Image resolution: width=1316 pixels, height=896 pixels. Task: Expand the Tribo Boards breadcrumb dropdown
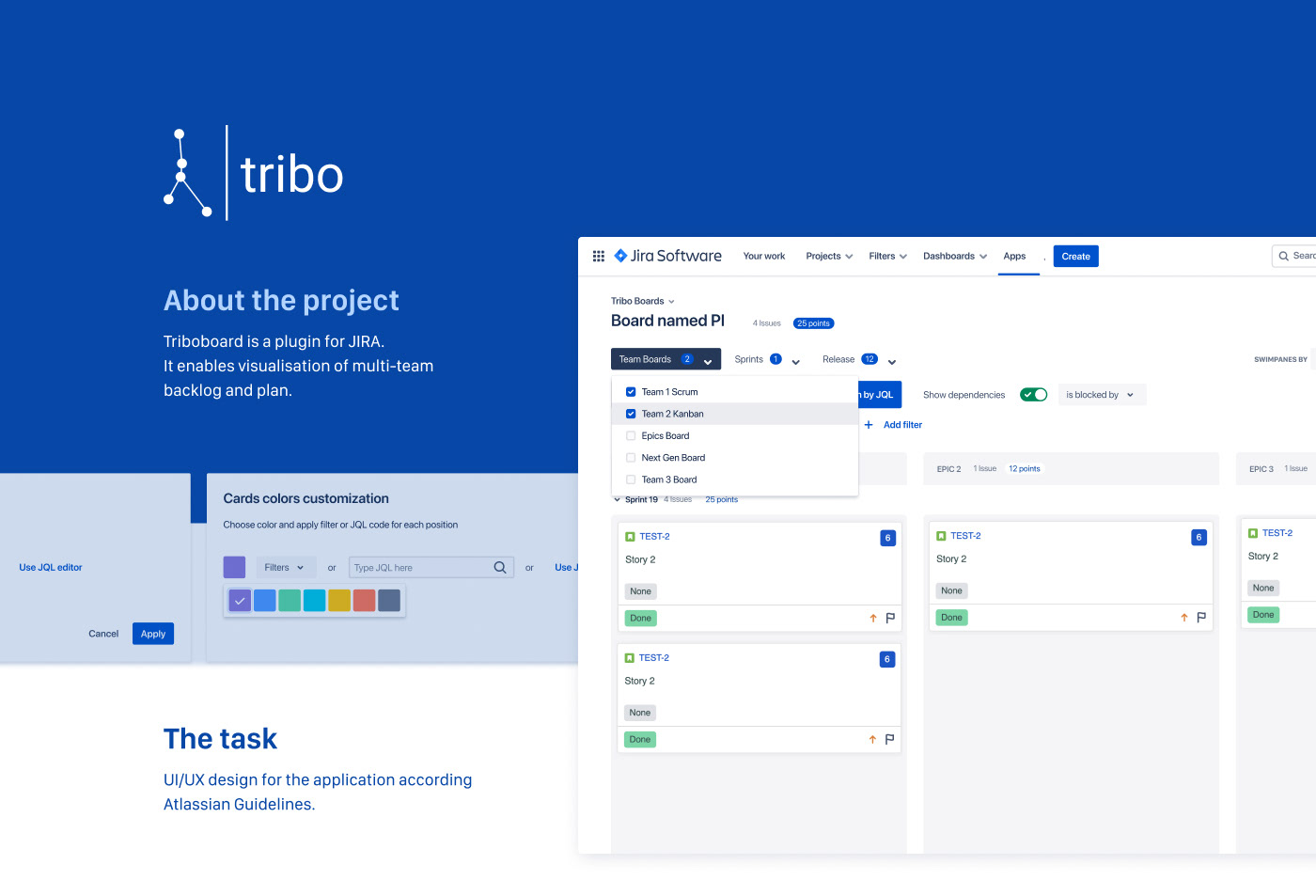pos(643,301)
